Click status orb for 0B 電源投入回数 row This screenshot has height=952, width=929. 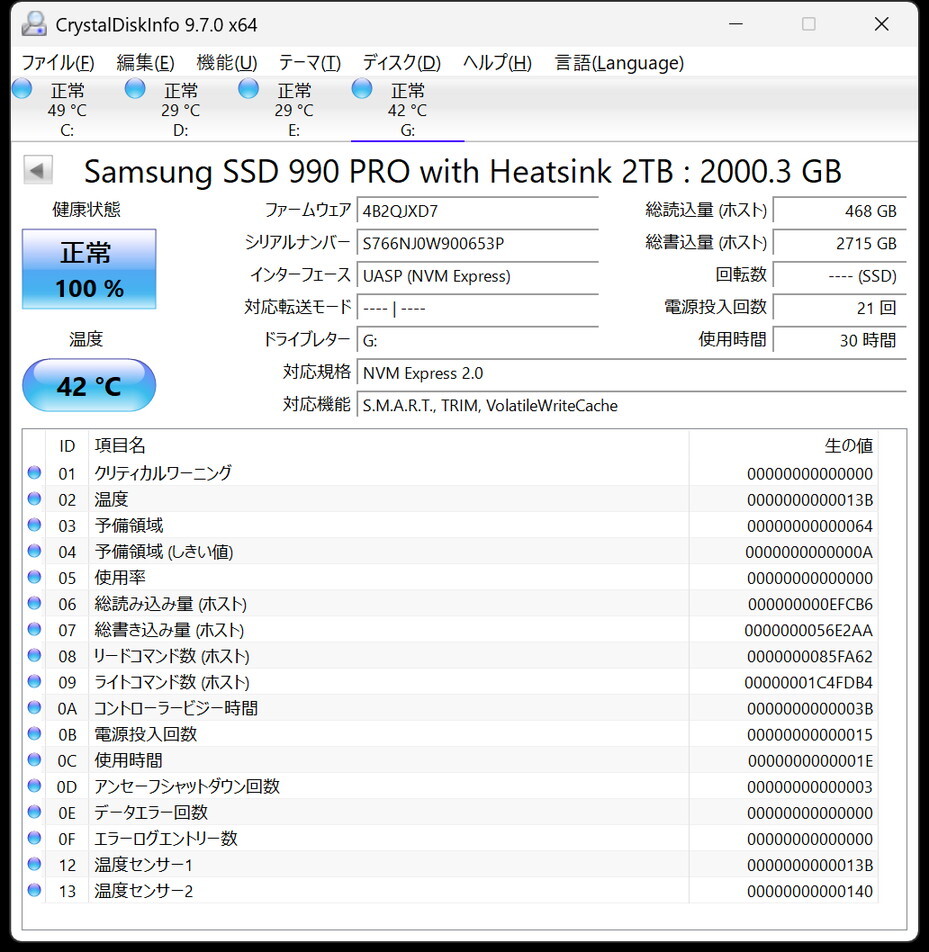click(35, 733)
